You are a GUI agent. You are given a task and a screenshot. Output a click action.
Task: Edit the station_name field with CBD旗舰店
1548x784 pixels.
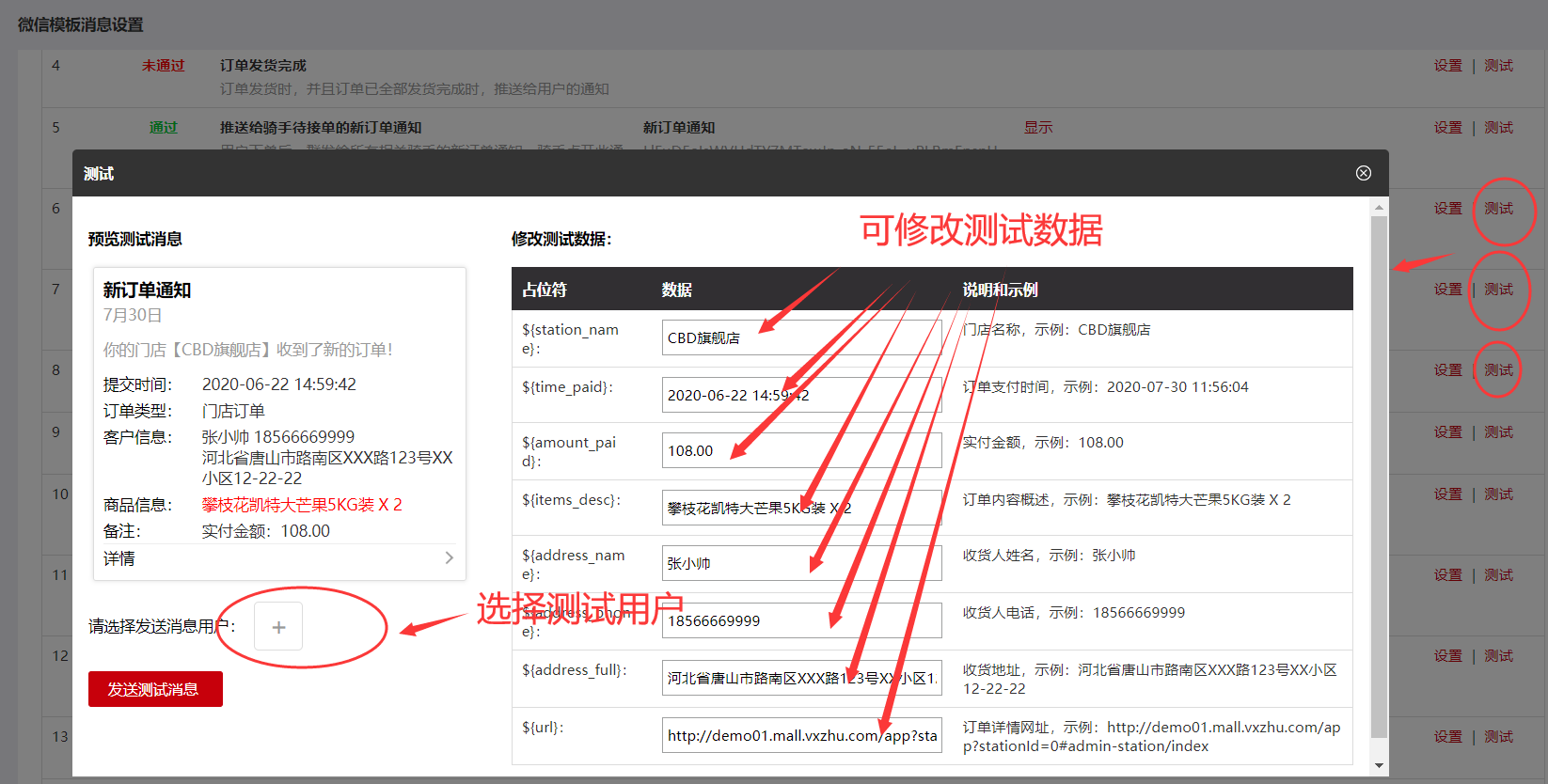point(801,337)
